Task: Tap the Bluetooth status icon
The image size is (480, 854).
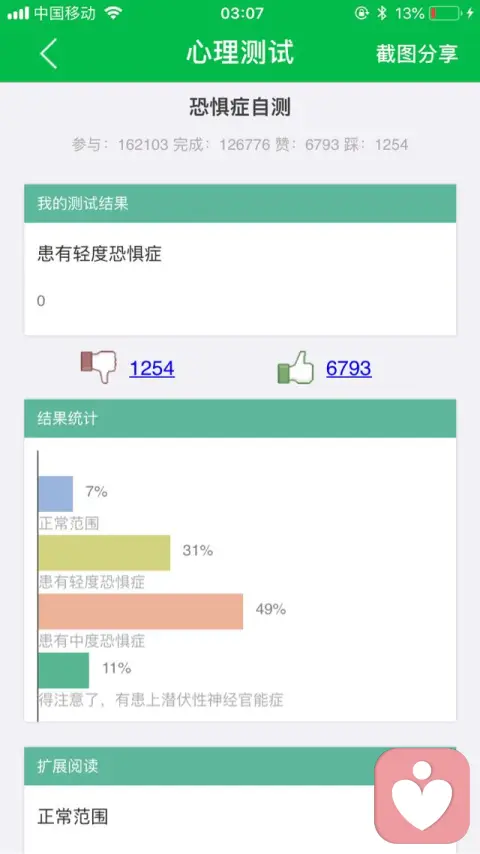Action: click(382, 13)
